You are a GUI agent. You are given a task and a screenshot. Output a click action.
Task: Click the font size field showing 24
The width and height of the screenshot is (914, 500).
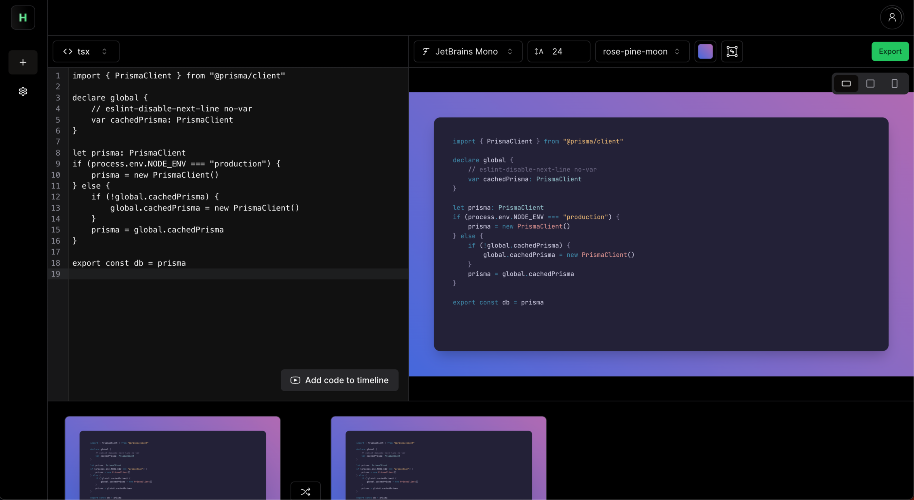click(558, 51)
